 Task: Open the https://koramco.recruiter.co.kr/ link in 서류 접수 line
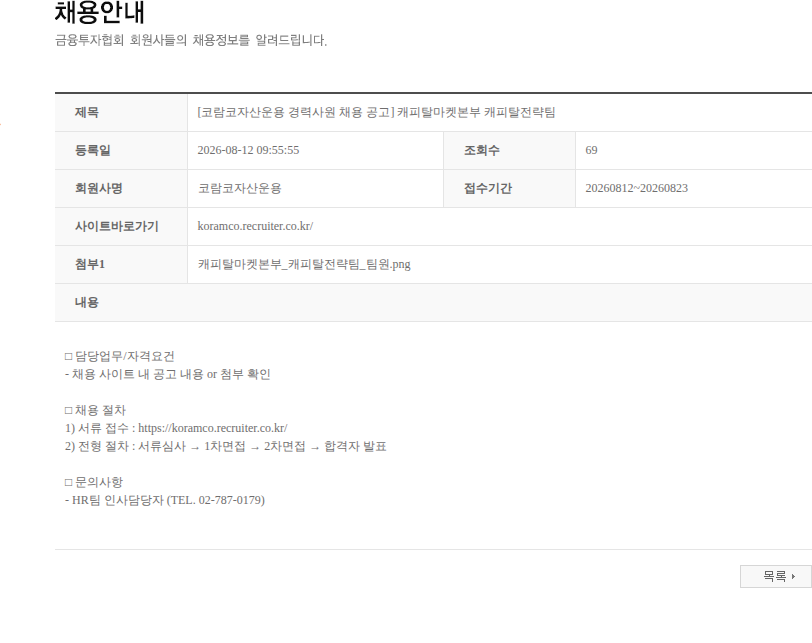[x=212, y=428]
